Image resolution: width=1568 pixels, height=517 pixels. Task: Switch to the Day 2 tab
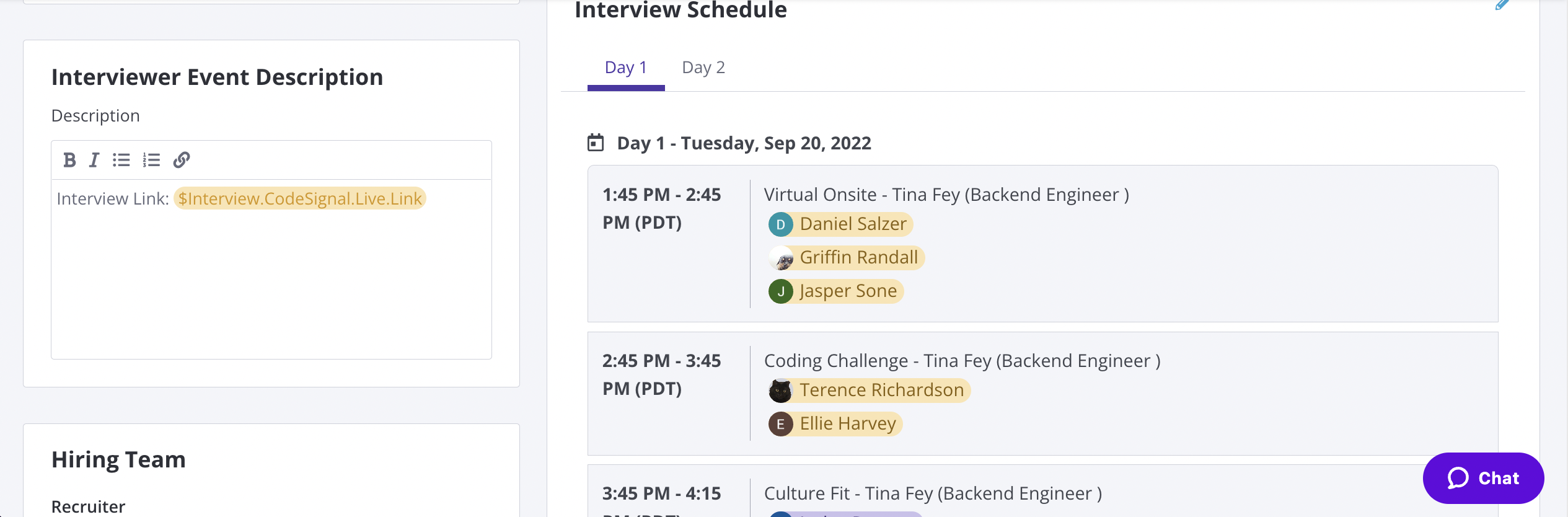coord(703,68)
